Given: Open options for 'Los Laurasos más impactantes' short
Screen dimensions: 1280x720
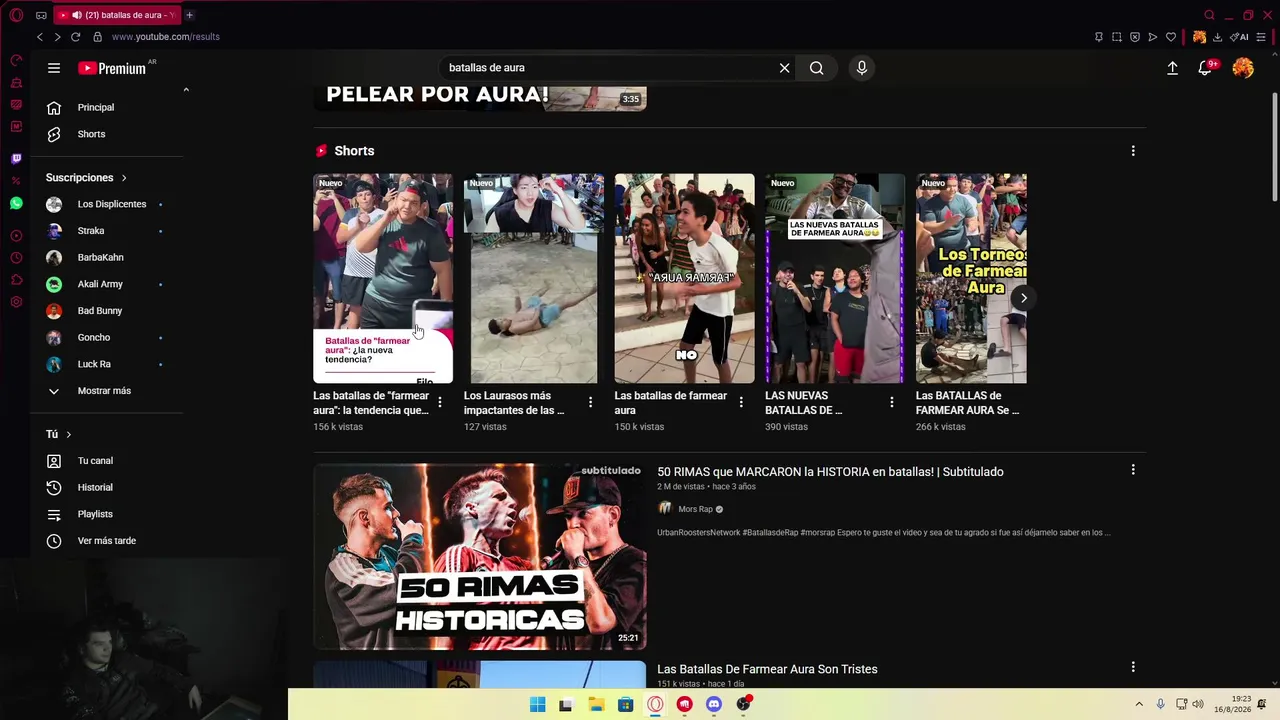Looking at the screenshot, I should coord(590,402).
